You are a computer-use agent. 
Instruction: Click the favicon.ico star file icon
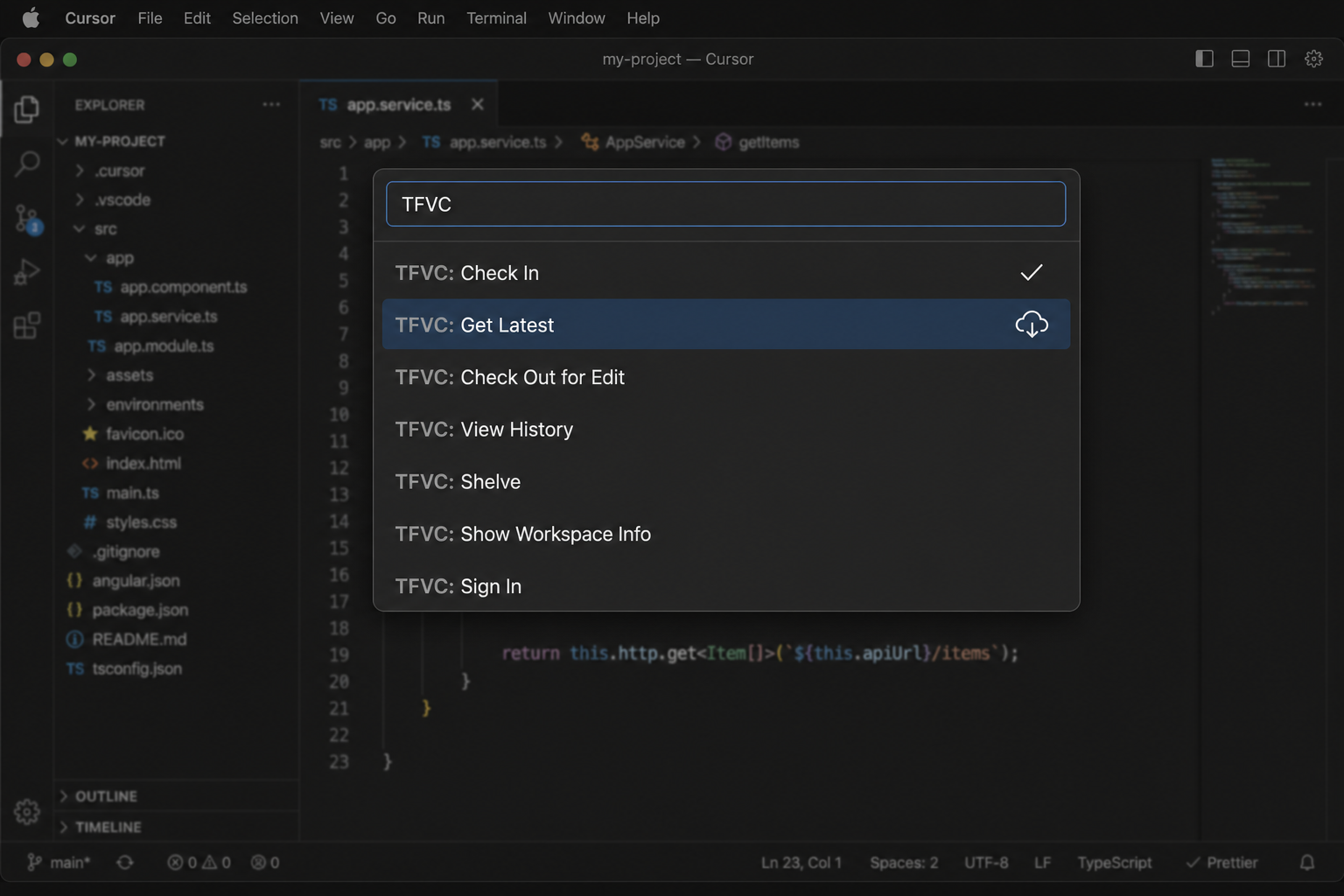coord(89,433)
